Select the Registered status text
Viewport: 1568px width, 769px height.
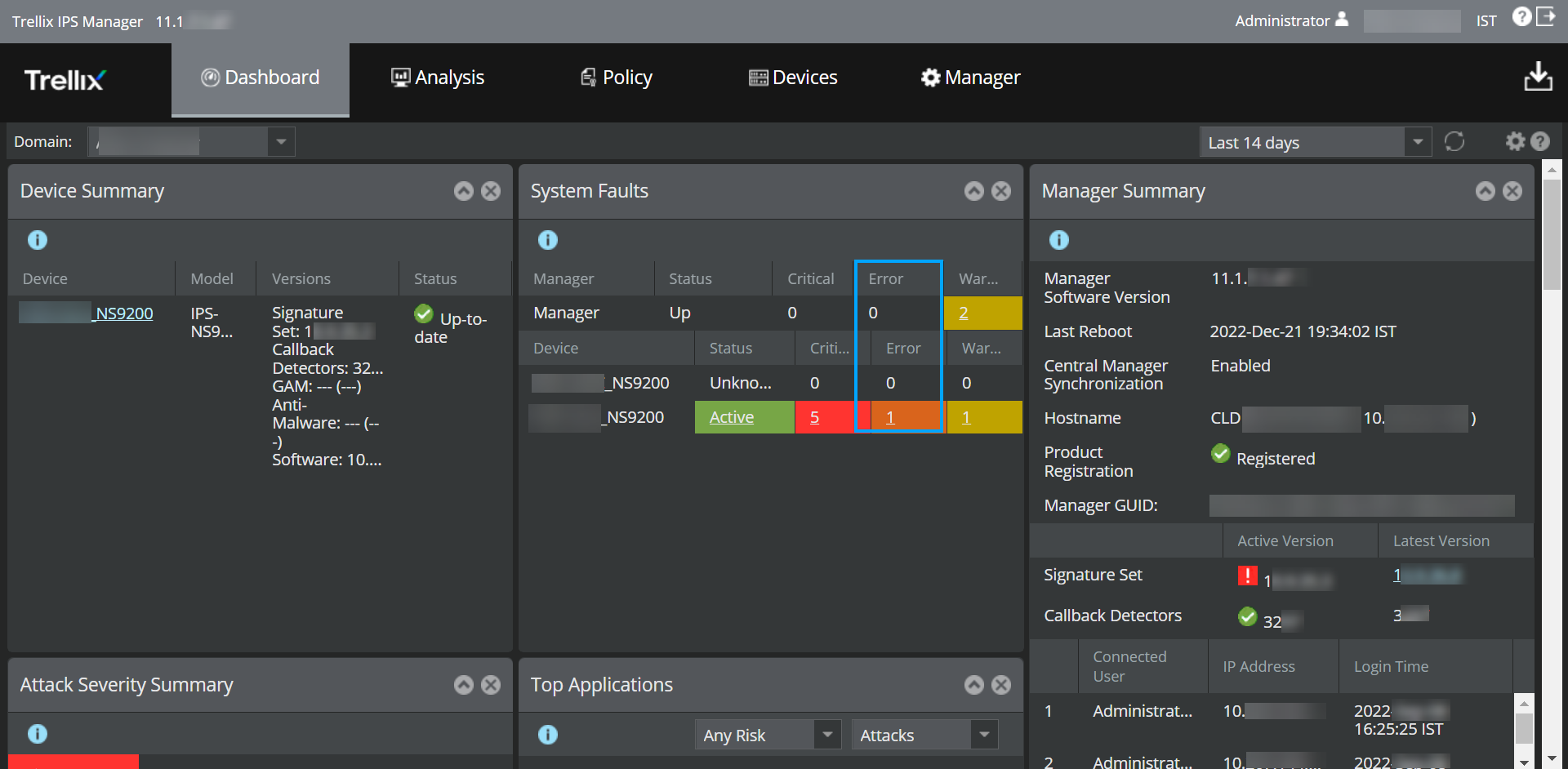(1276, 459)
